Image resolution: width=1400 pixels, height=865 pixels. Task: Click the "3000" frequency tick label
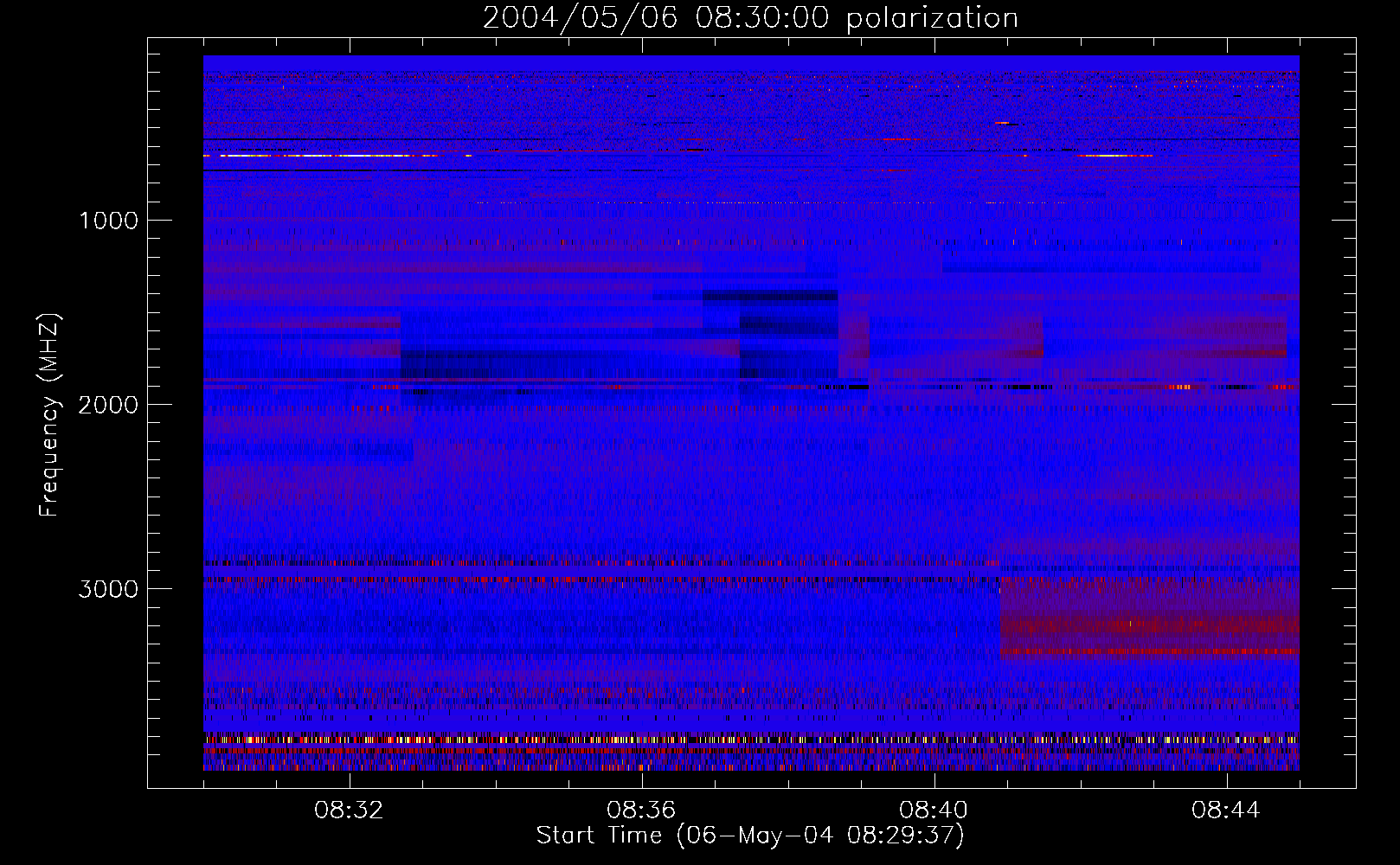point(108,589)
